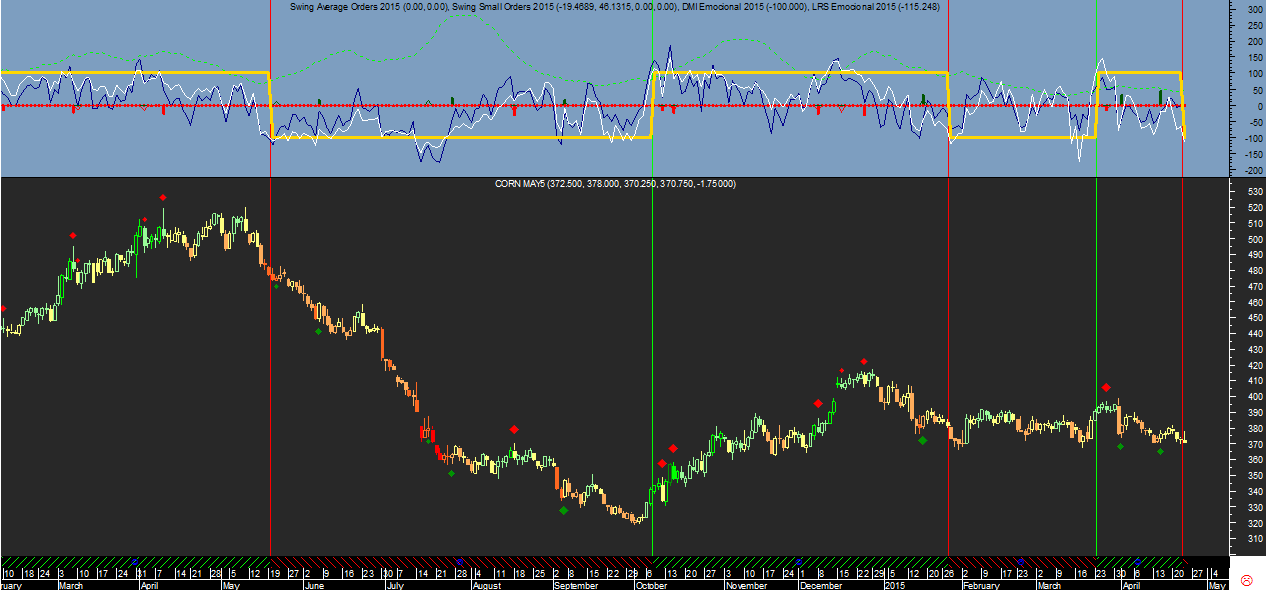This screenshot has height=590, width=1266.
Task: Click the red vertical line at late January 2015
Action: pos(948,350)
